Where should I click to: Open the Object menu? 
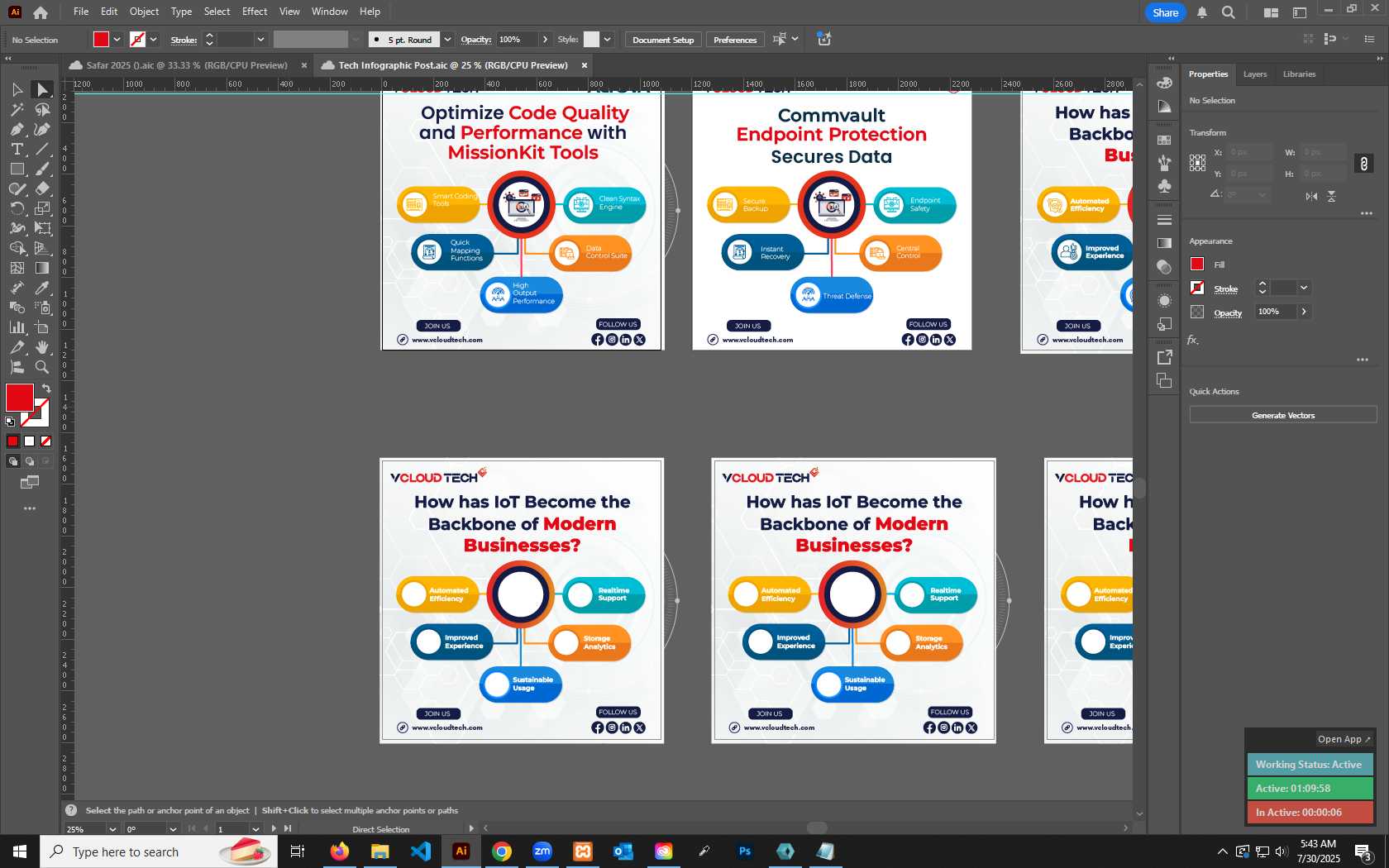tap(144, 12)
